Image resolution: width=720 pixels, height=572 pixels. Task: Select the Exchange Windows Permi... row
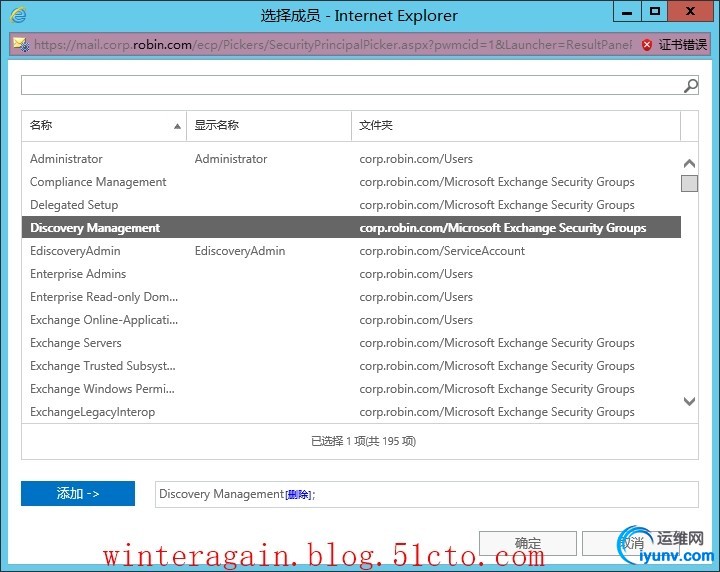351,388
